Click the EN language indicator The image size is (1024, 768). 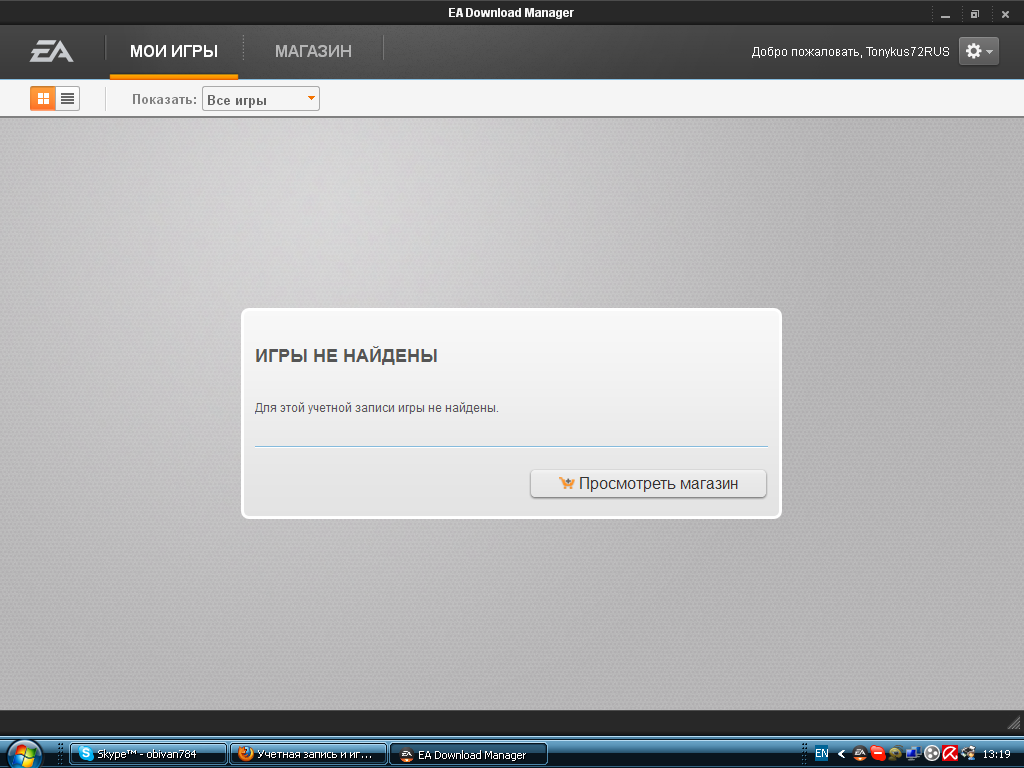(x=822, y=754)
